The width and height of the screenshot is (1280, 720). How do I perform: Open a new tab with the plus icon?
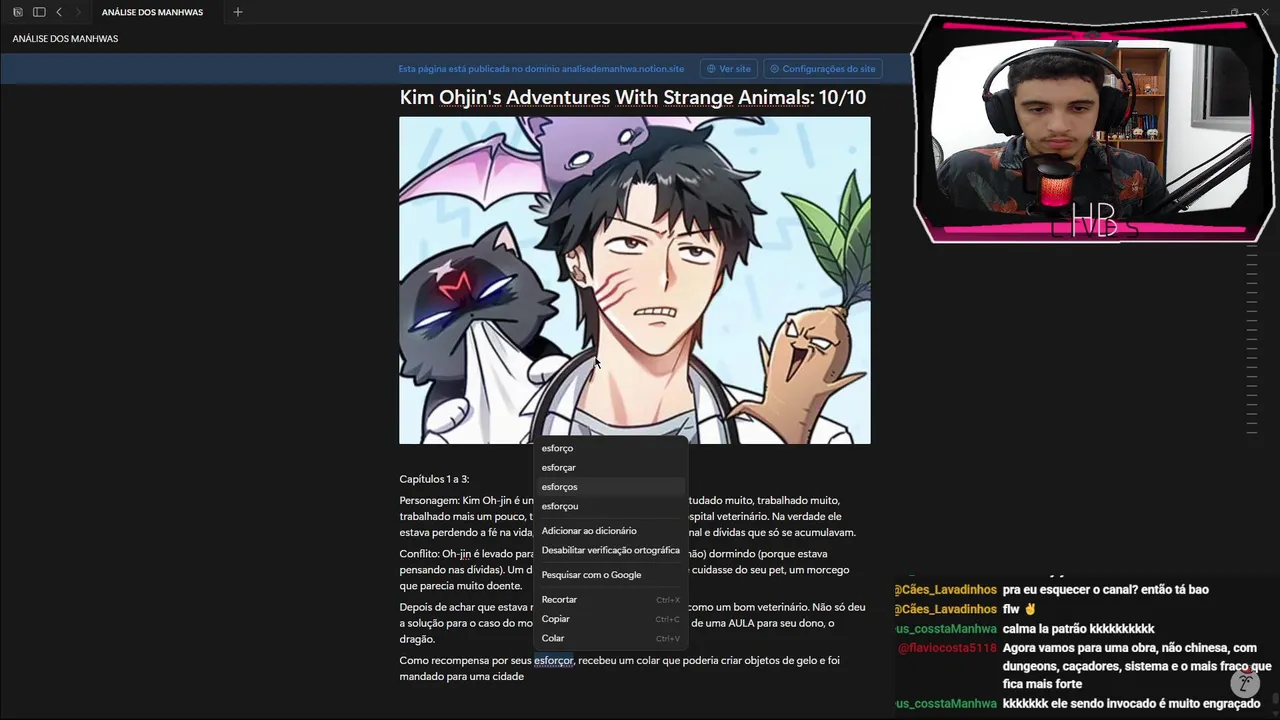(x=238, y=12)
